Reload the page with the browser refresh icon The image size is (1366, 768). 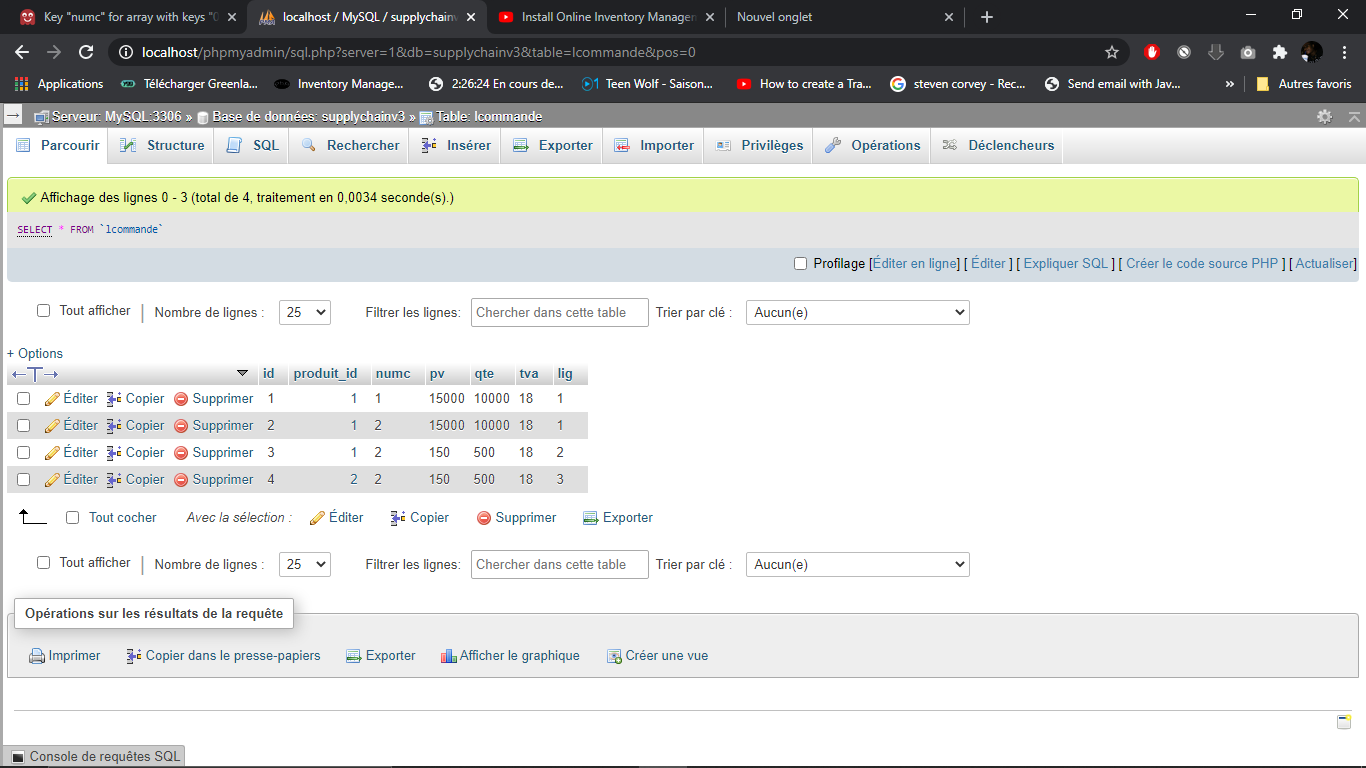[86, 52]
